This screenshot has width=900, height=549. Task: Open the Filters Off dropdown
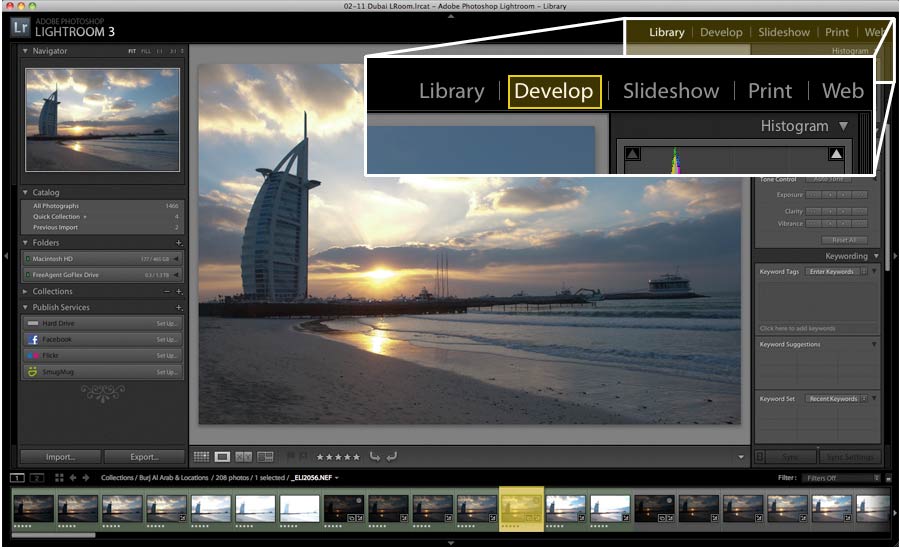[841, 478]
